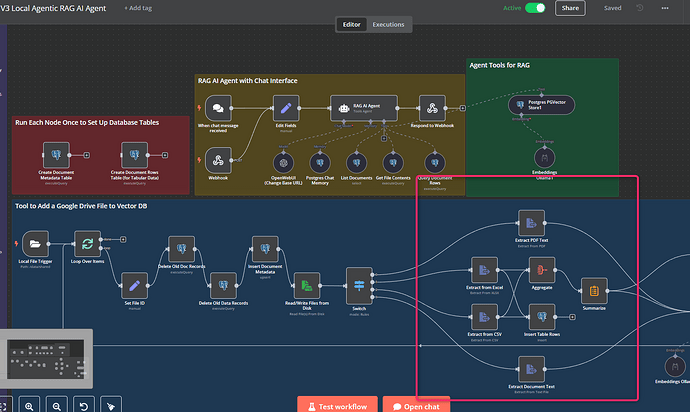Screen dimensions: 690x412
Task: Click the canvas minimap preview
Action: 46,359
